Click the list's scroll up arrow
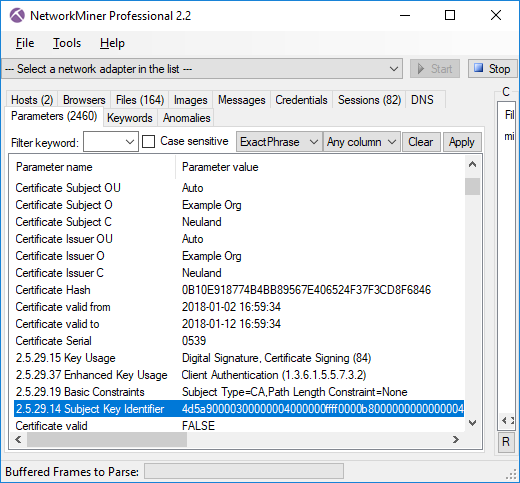This screenshot has width=520, height=483. click(472, 164)
